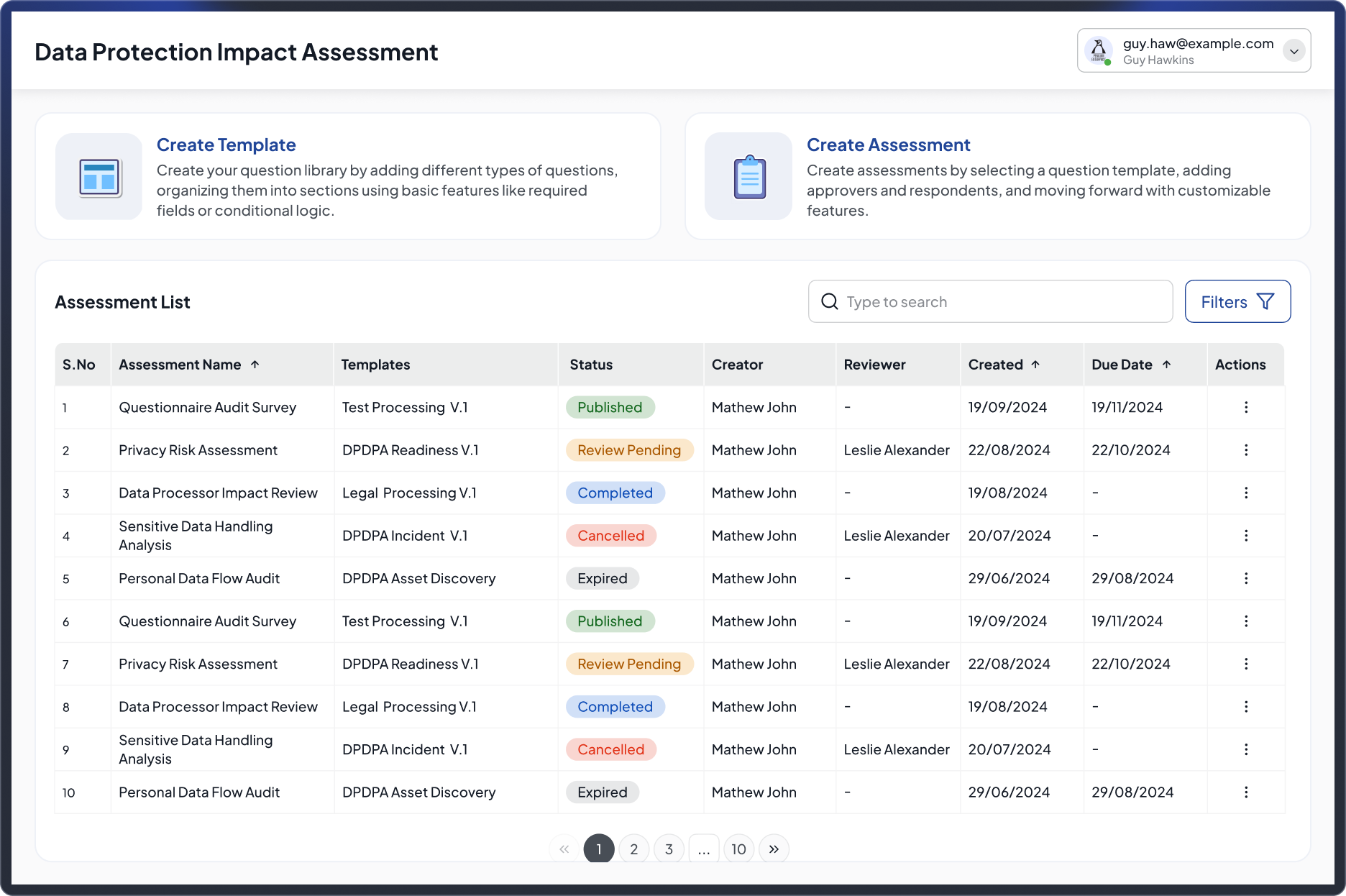Viewport: 1346px width, 896px height.
Task: Jump to next pages with double chevron
Action: (x=774, y=849)
